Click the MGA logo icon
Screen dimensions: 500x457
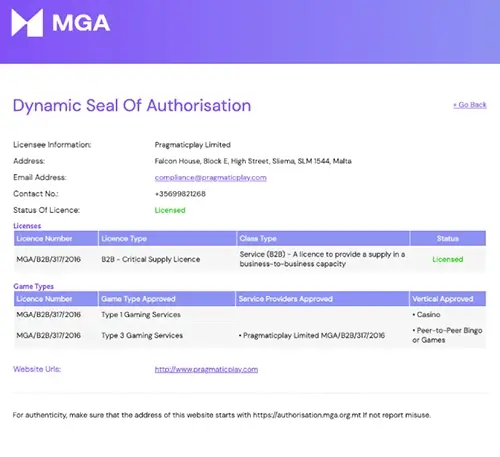coord(27,23)
